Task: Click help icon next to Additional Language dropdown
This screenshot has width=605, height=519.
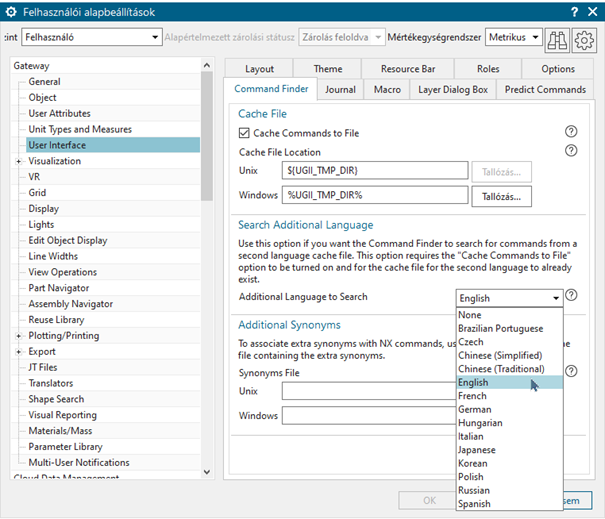Action: pyautogui.click(x=572, y=296)
